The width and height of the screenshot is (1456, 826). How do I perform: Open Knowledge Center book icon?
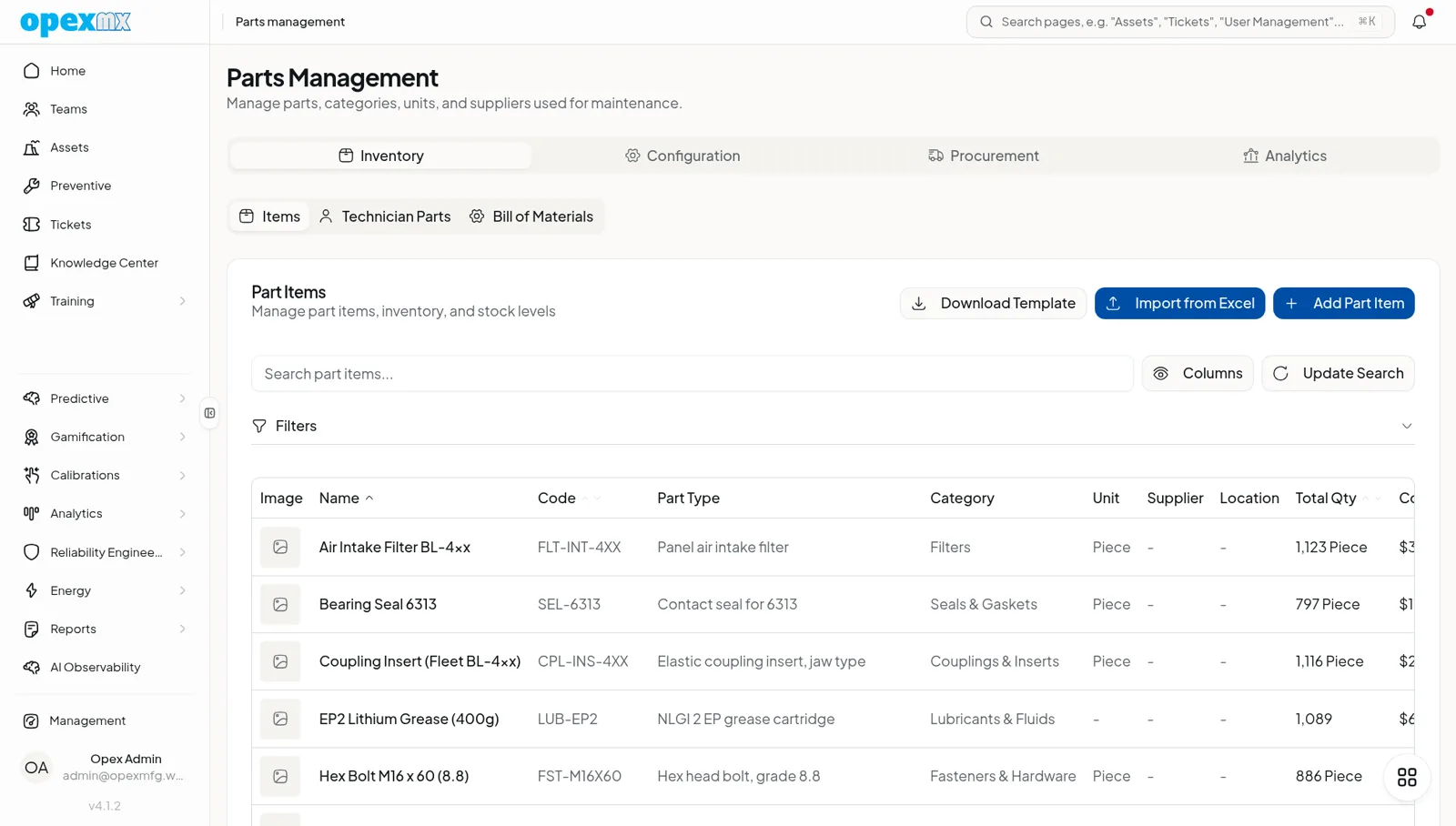point(32,263)
